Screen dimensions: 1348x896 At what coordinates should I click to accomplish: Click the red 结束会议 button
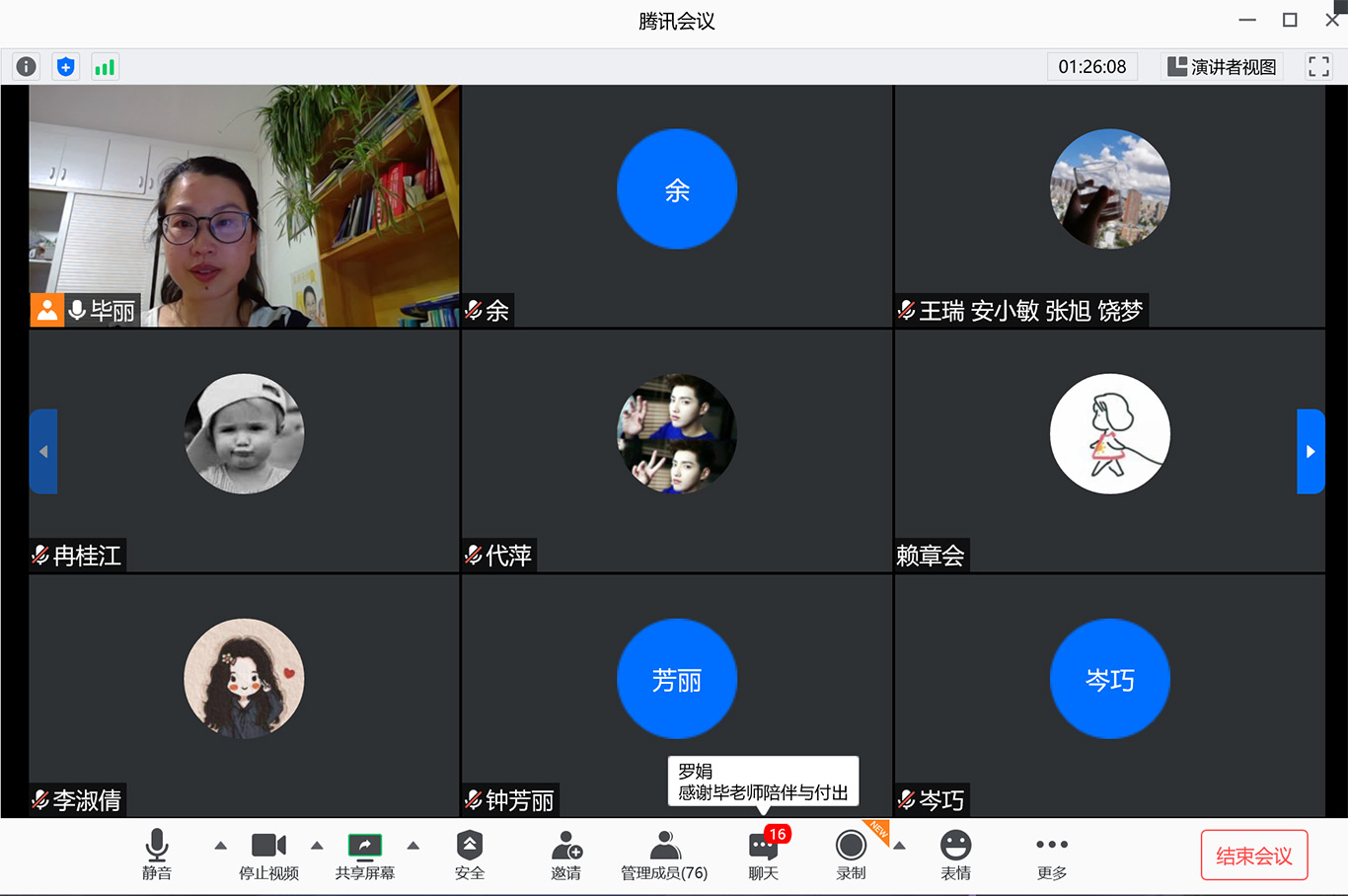[x=1253, y=856]
